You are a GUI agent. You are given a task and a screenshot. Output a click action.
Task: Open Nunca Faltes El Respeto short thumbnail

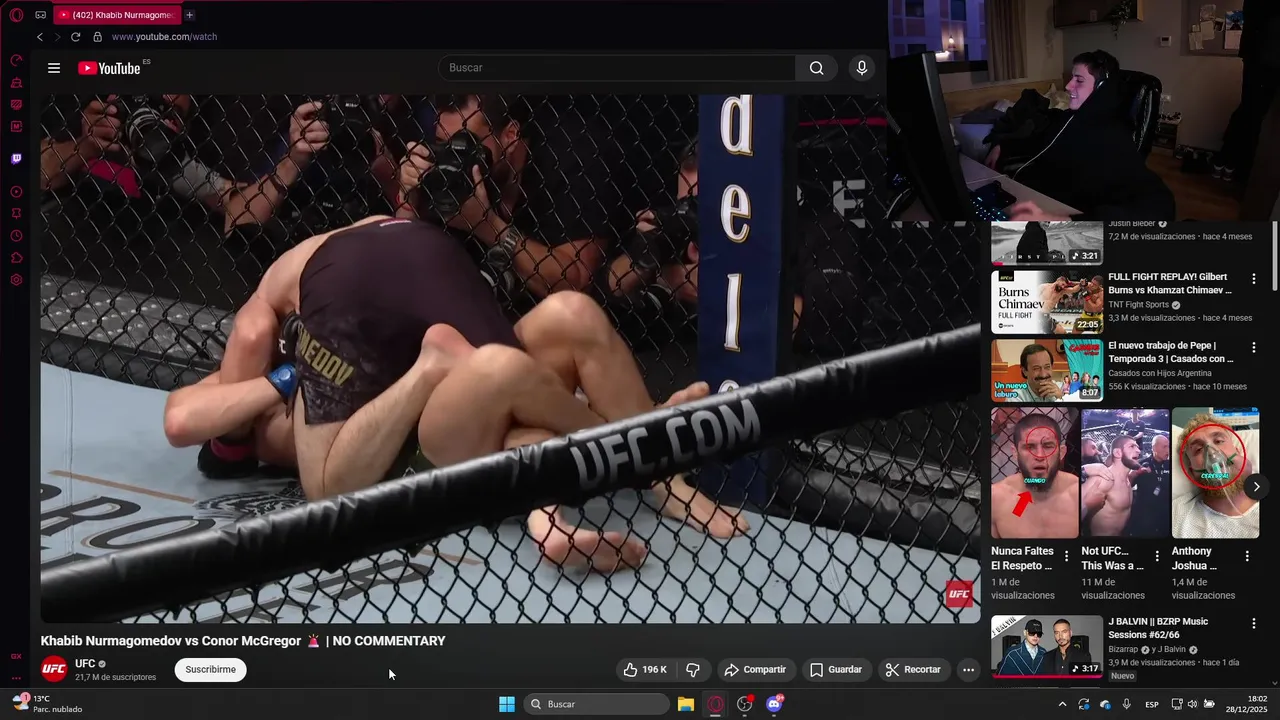[x=1035, y=473]
